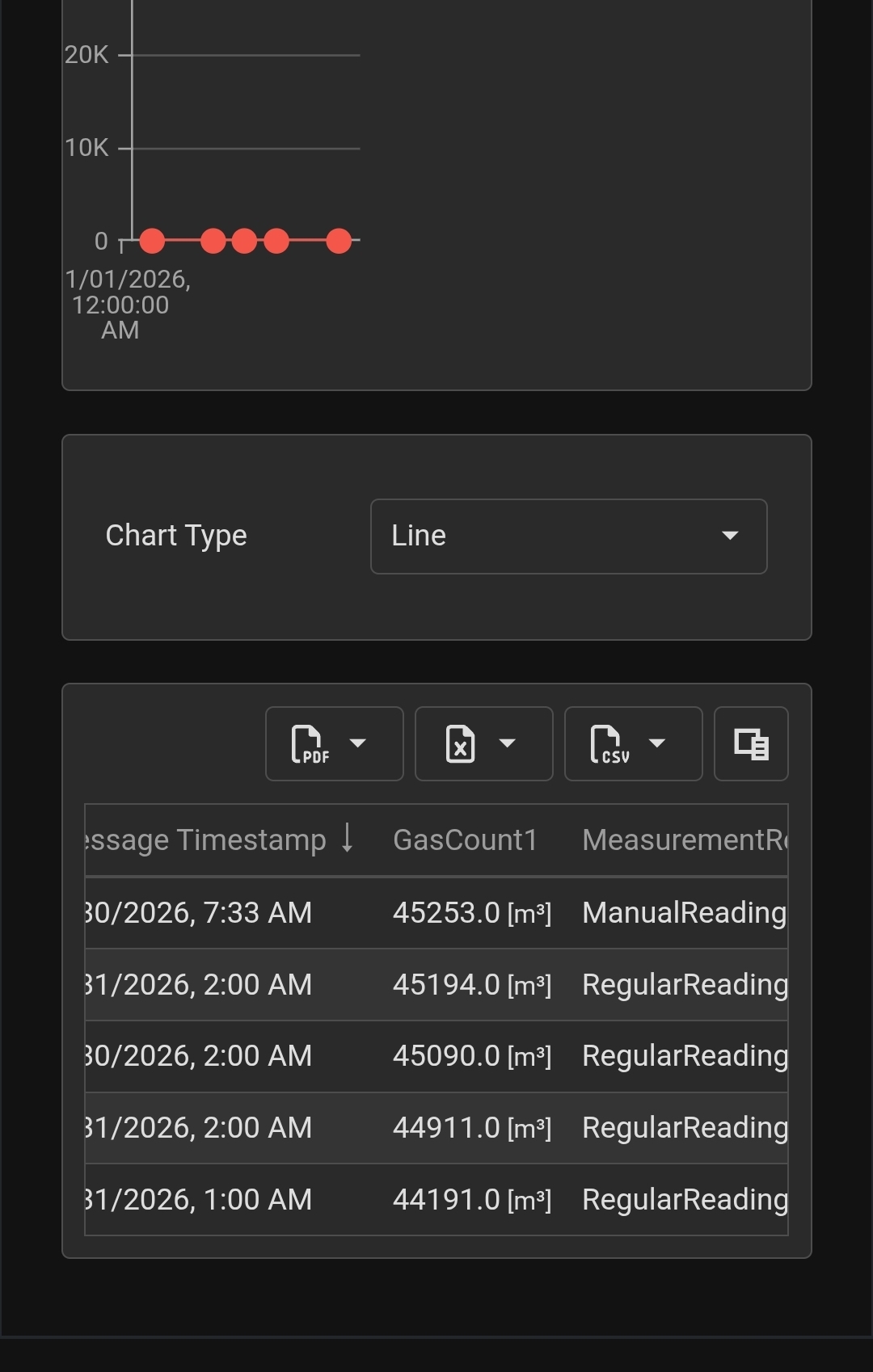Sort by the Message Timestamp column header
The image size is (873, 1372).
(205, 840)
